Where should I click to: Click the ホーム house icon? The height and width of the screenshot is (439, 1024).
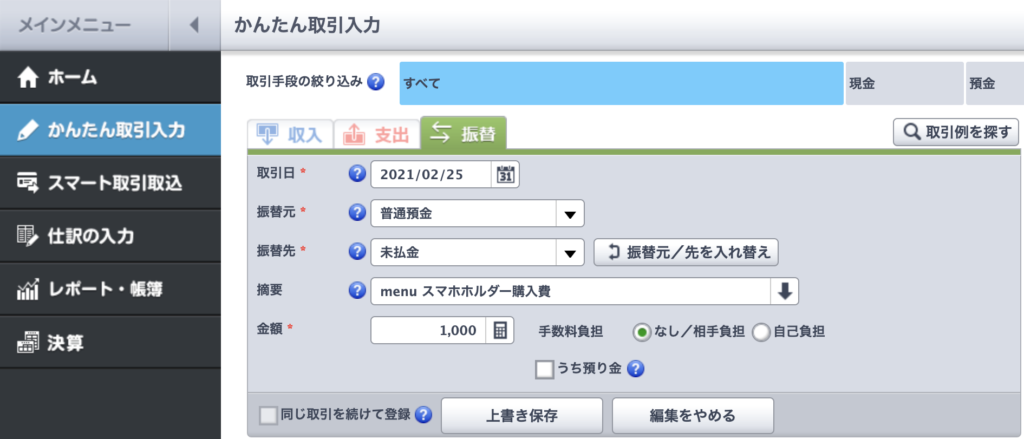pos(28,78)
